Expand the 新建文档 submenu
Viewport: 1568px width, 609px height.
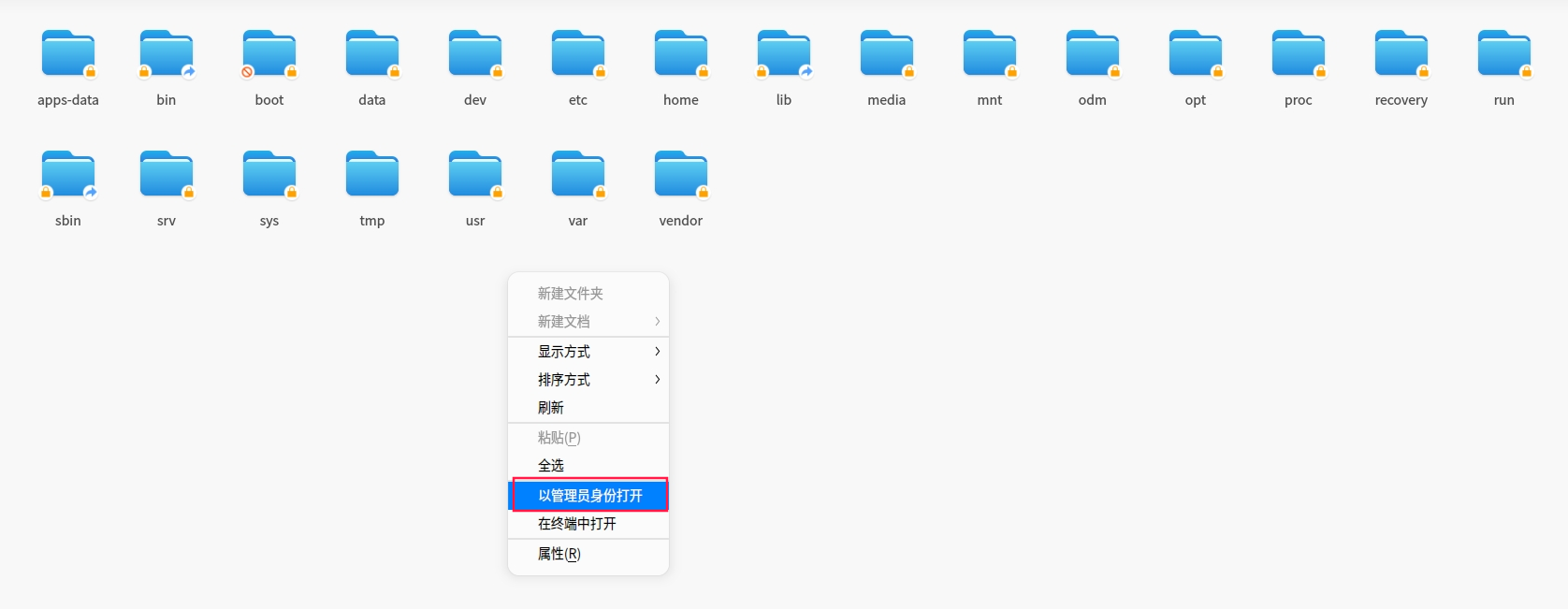click(588, 321)
